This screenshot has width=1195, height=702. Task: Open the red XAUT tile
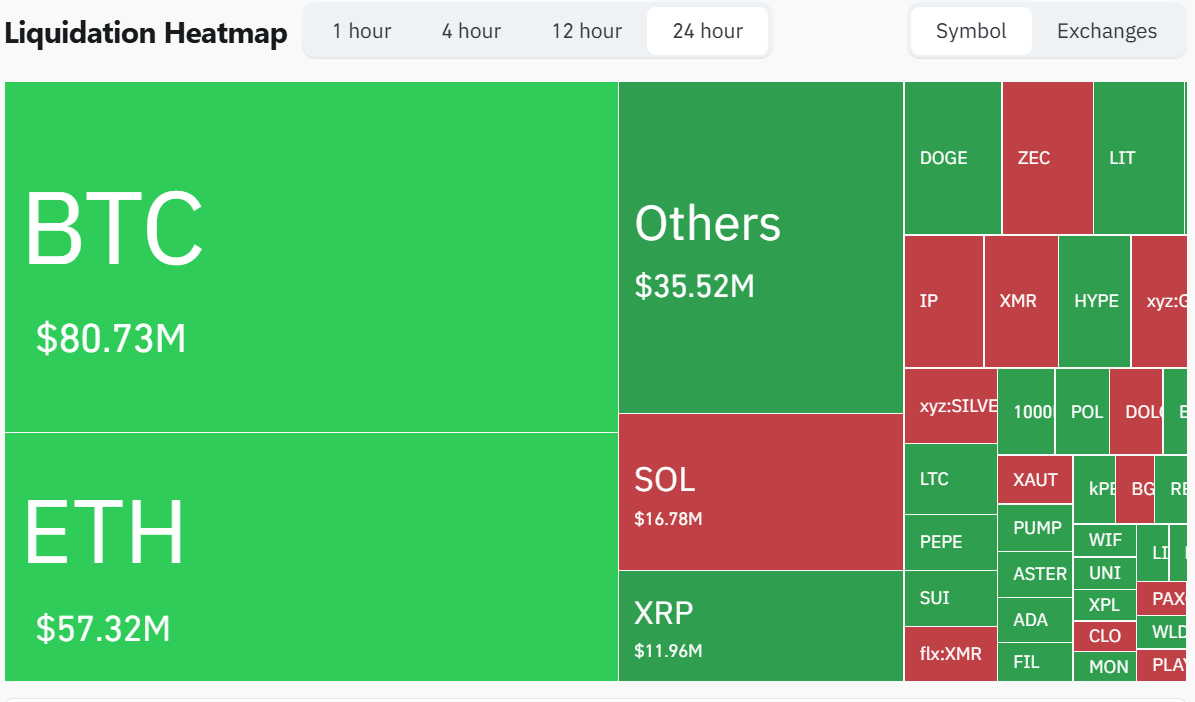click(1035, 480)
